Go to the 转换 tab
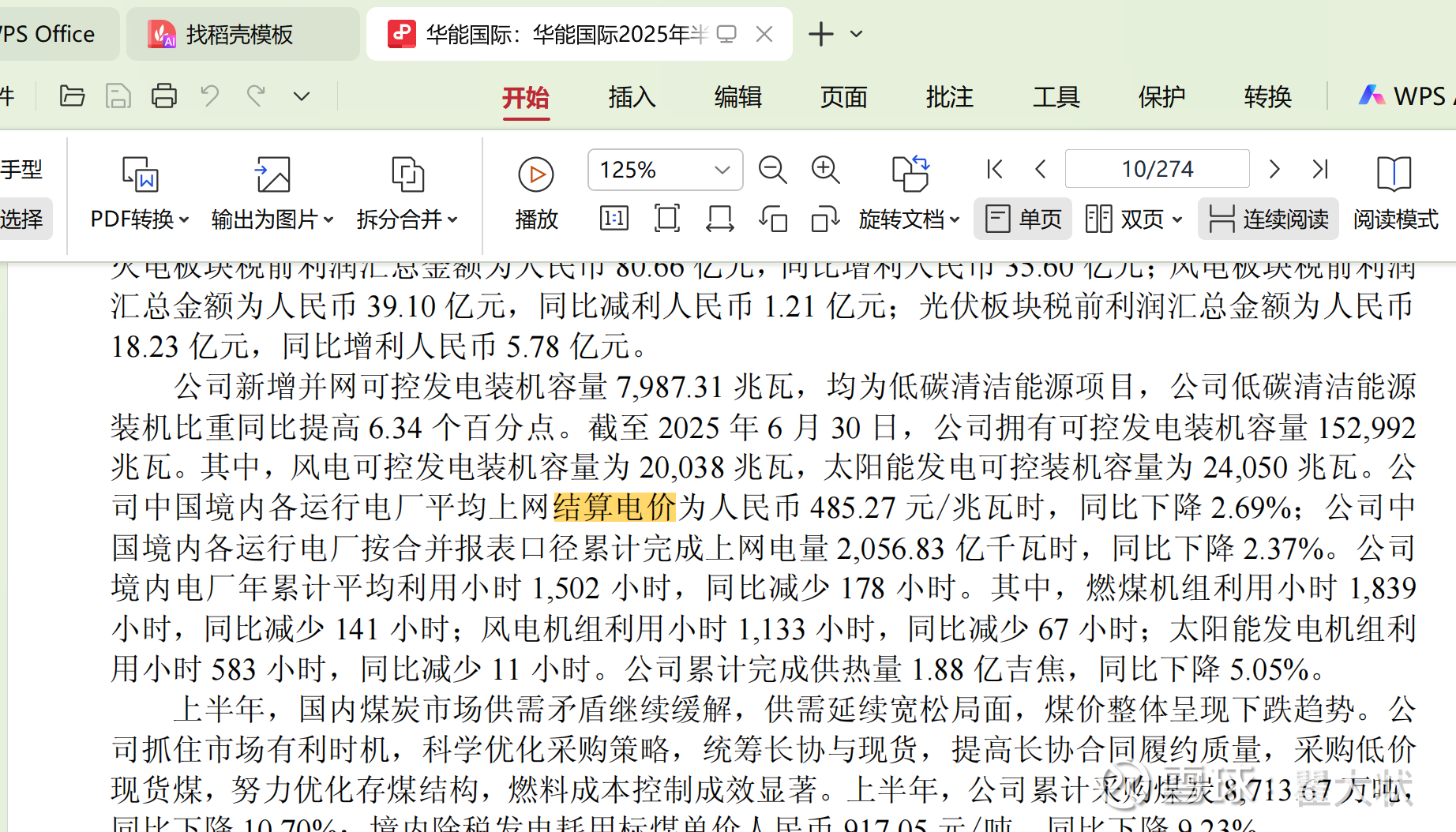This screenshot has height=832, width=1456. coord(1267,97)
